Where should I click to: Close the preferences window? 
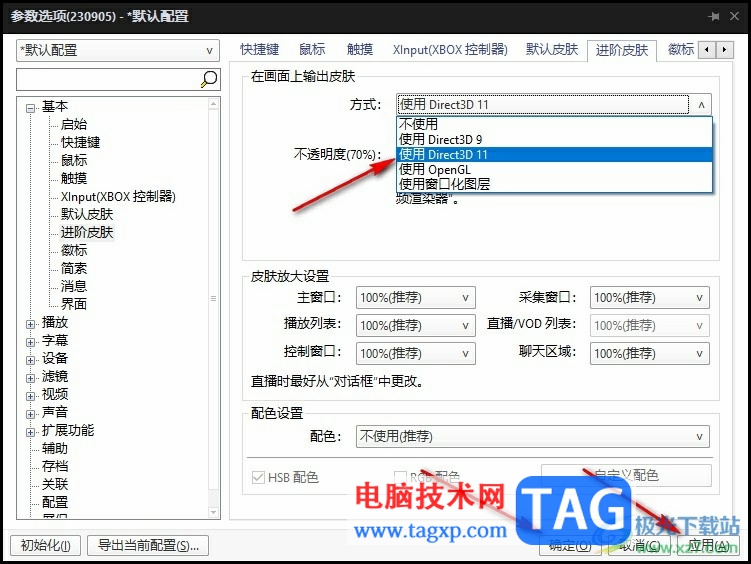coord(734,16)
